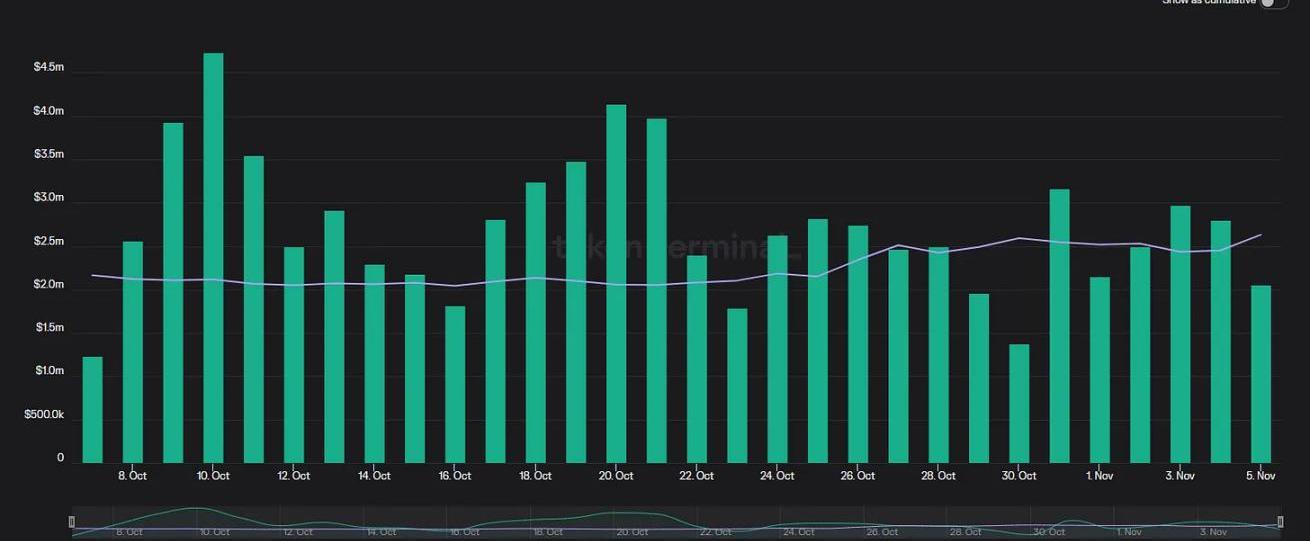The height and width of the screenshot is (541, 1310).
Task: Select the bar above 20. Oct
Action: tap(617, 284)
